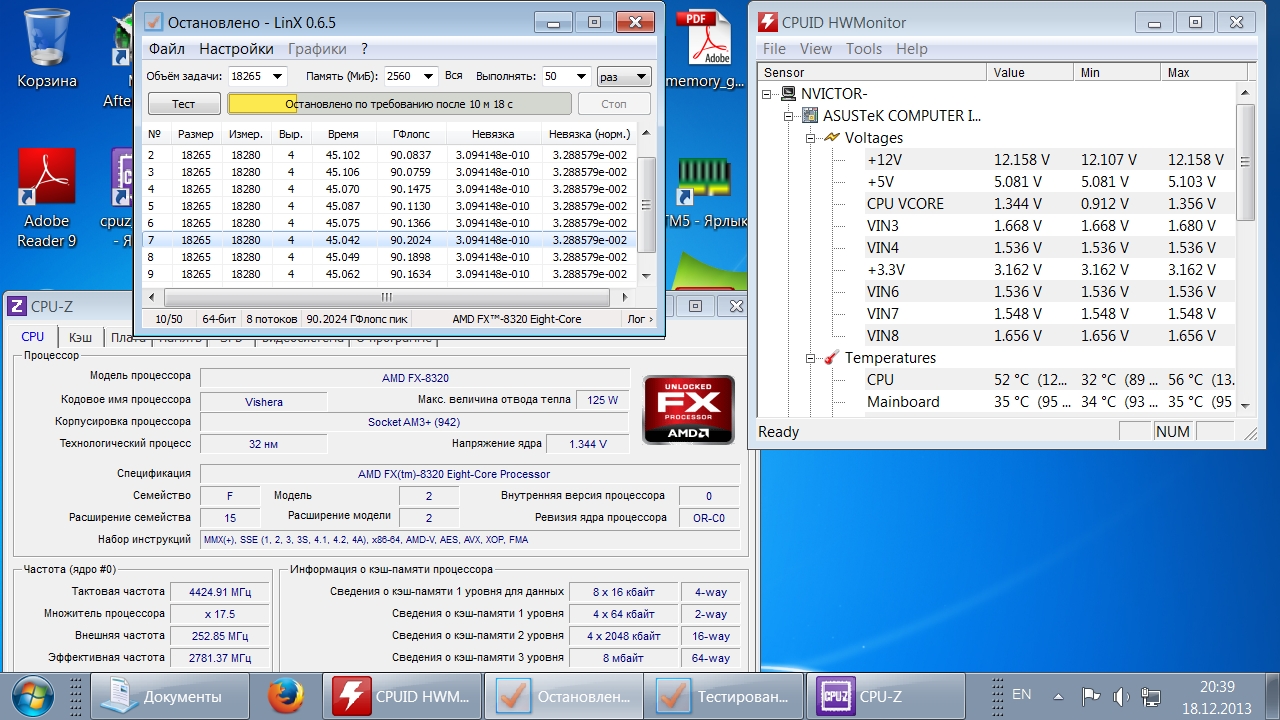Switch to the Кэш tab in CPU-Z

tap(80, 338)
